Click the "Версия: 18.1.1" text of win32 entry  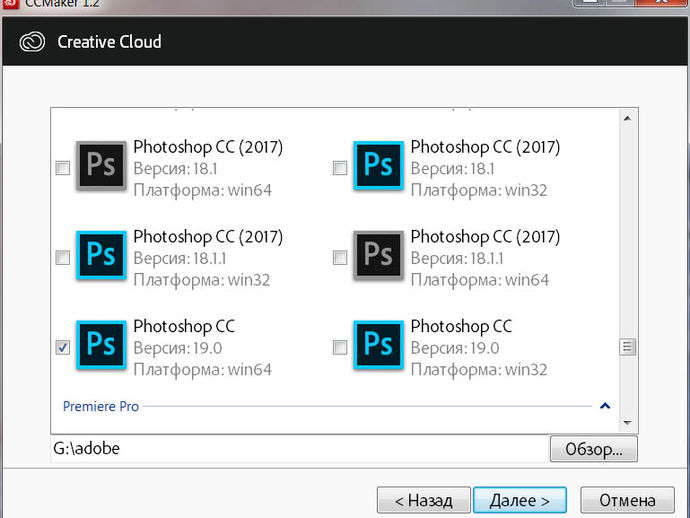(x=180, y=258)
